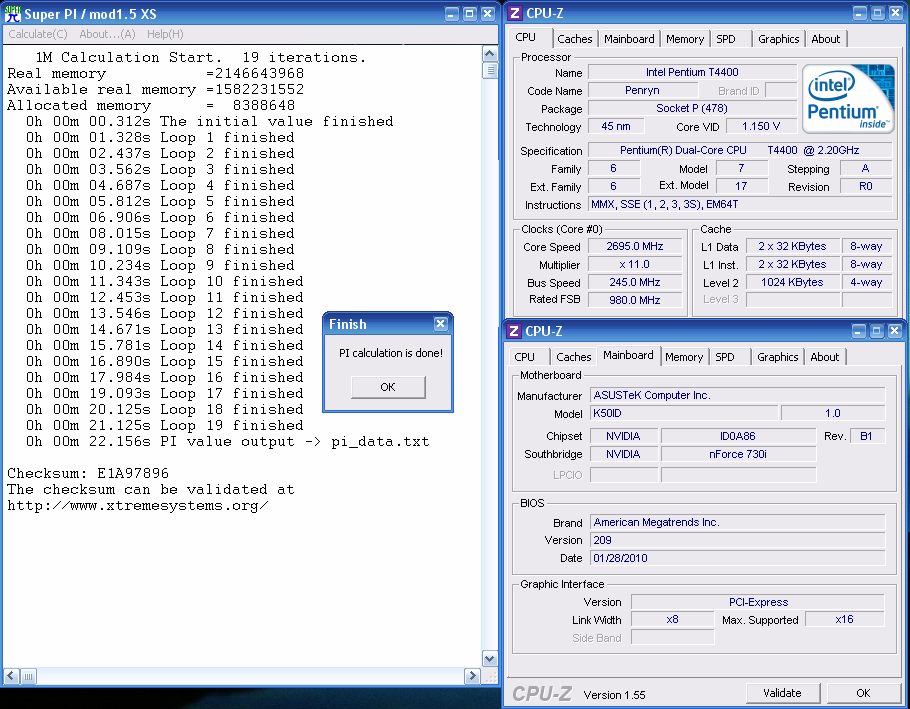
Task: Click Super PI vertical scrollbar down arrow
Action: pos(490,659)
